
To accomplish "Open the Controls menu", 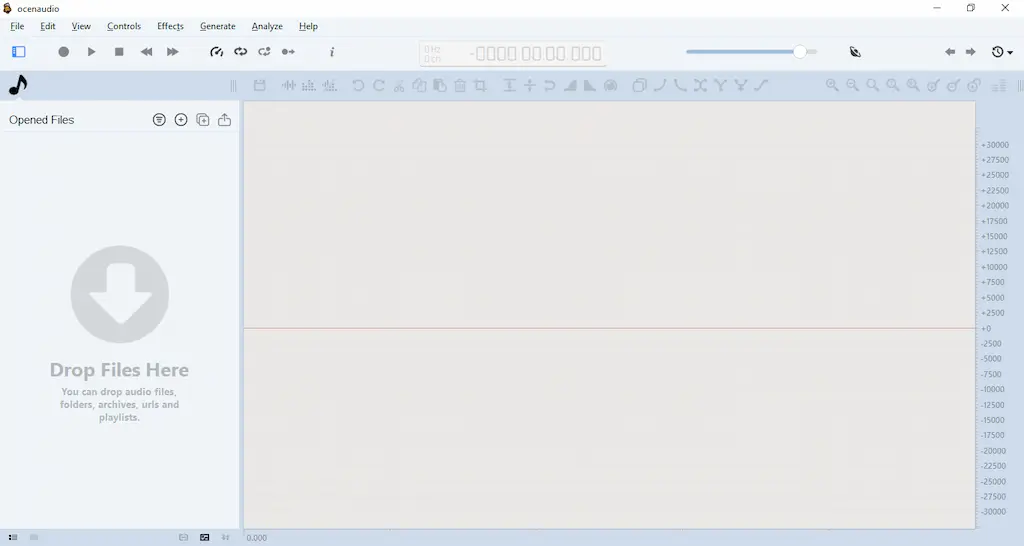I will coord(124,26).
